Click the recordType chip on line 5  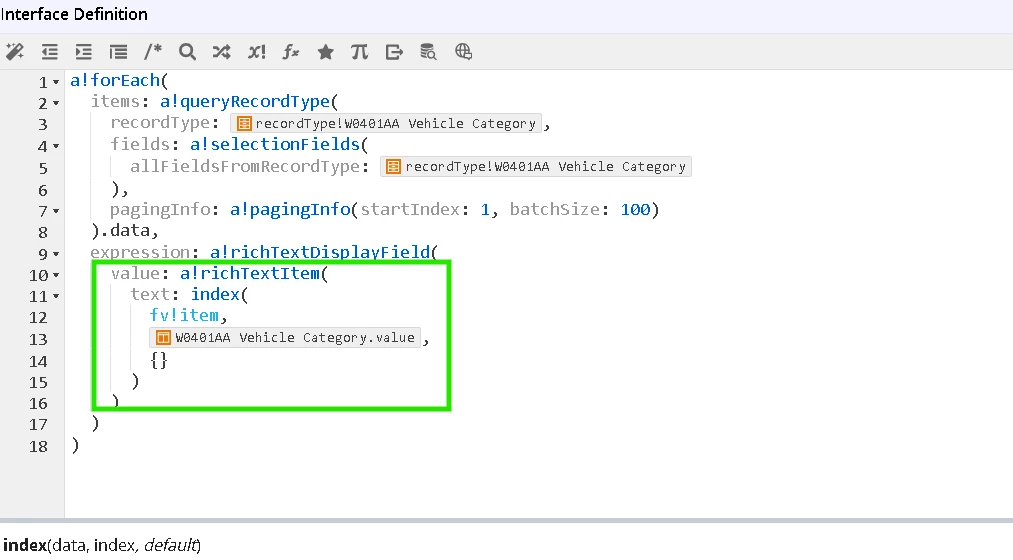(x=536, y=167)
